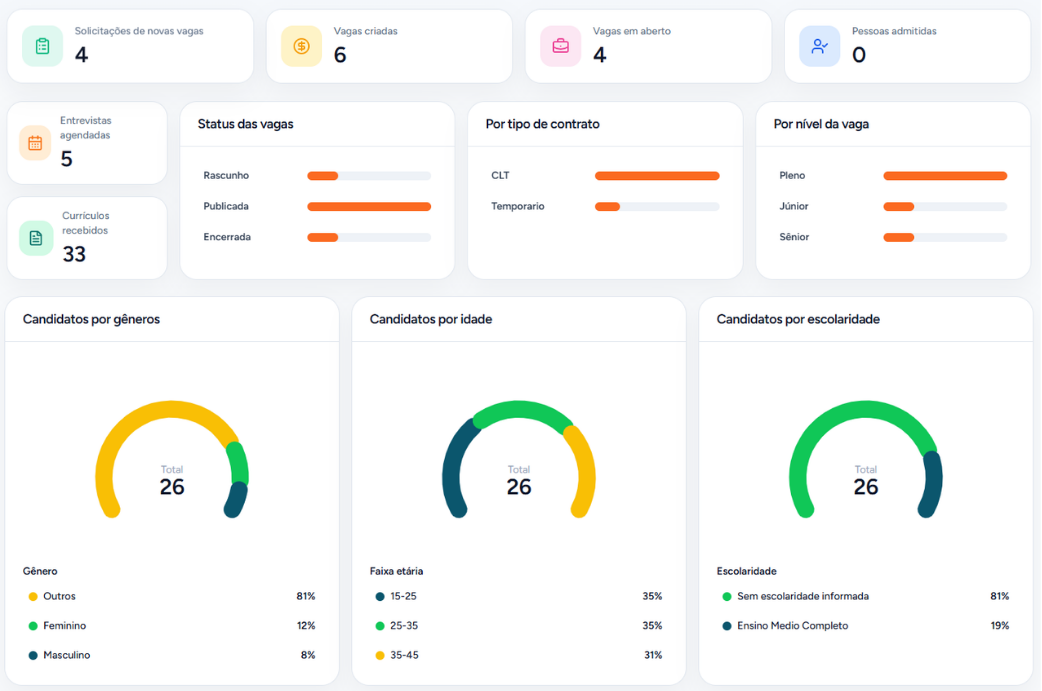Viewport: 1042px width, 691px height.
Task: Select the Vagas criadas dollar icon
Action: click(x=300, y=46)
